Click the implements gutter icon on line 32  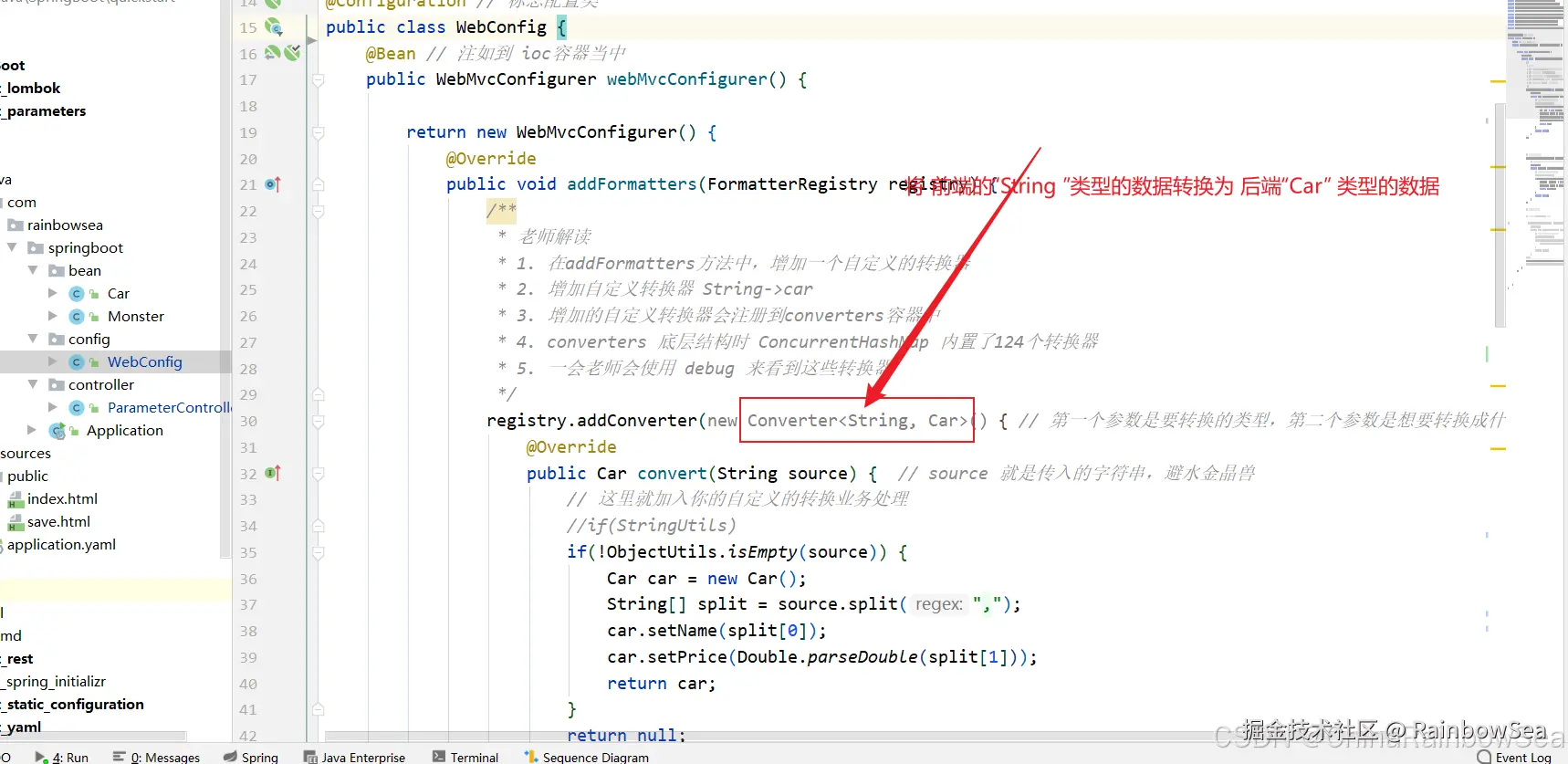[273, 473]
